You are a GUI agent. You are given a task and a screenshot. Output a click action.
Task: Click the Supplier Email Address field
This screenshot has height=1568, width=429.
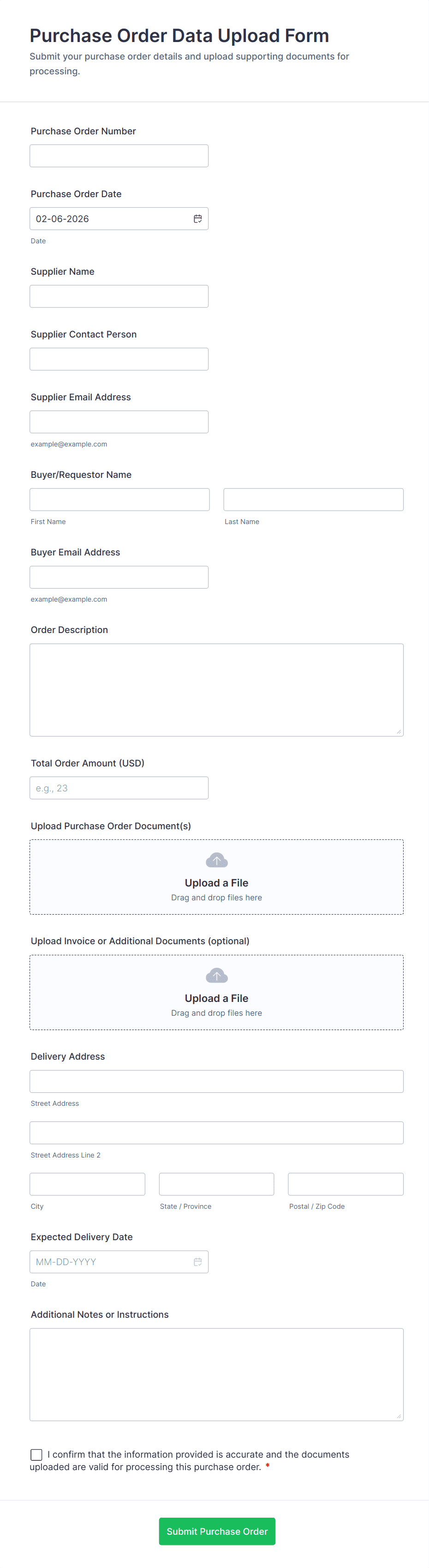119,422
